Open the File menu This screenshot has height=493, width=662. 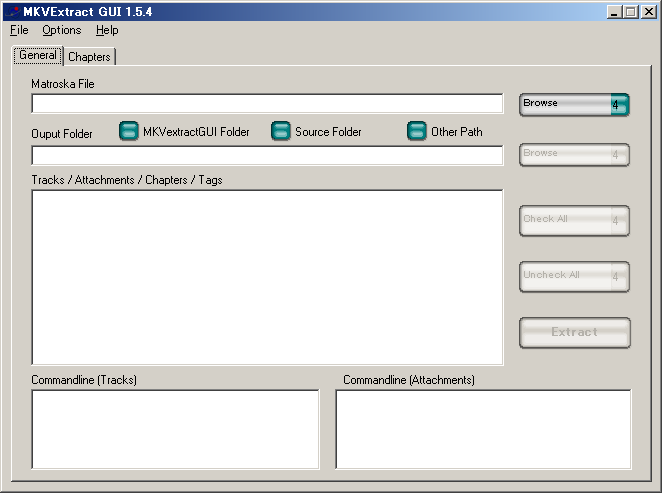19,30
